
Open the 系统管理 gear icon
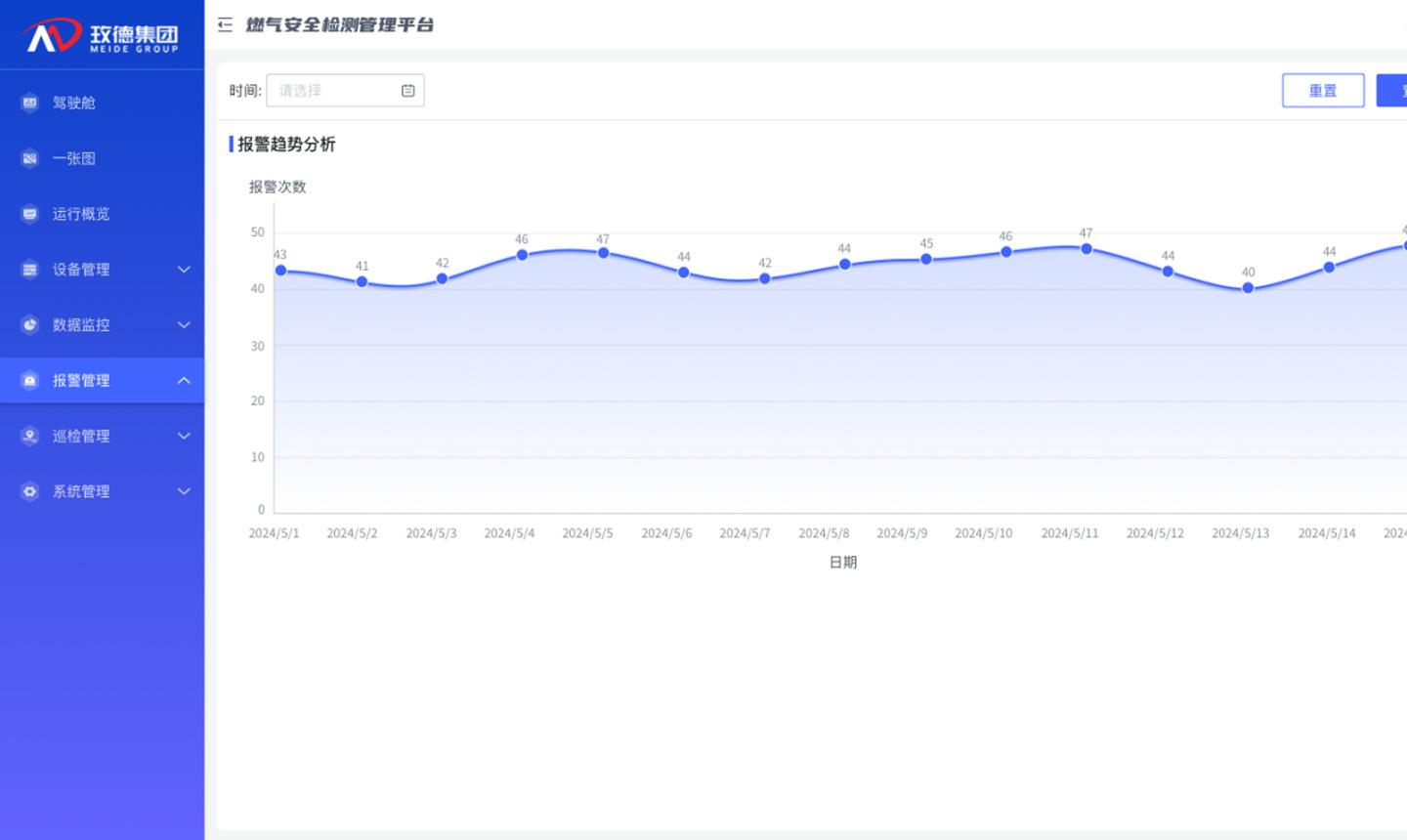pyautogui.click(x=28, y=491)
